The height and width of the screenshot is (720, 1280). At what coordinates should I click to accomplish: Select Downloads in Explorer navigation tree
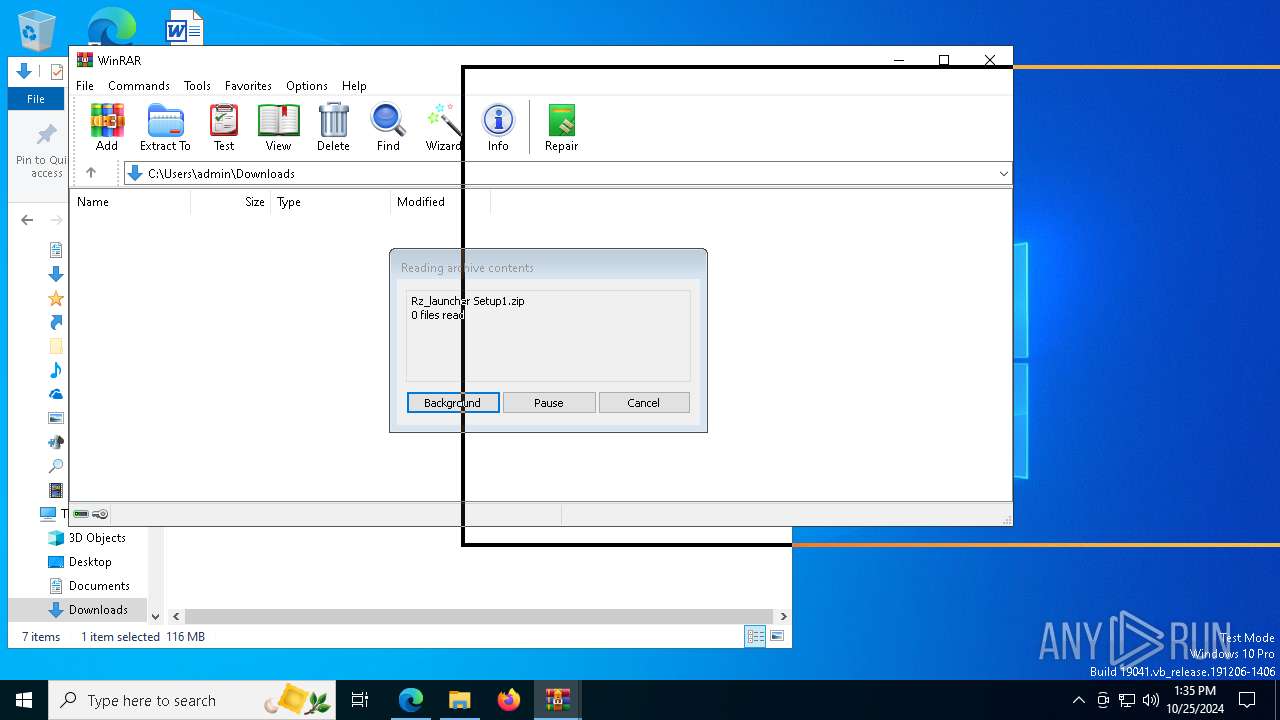pyautogui.click(x=88, y=610)
